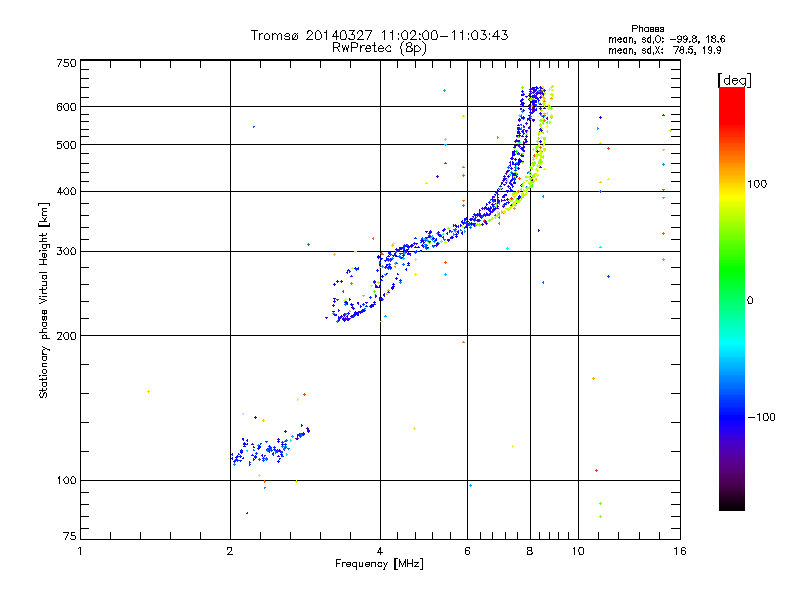Click the colorbar tick label "-100"
The width and height of the screenshot is (800, 600).
[762, 417]
